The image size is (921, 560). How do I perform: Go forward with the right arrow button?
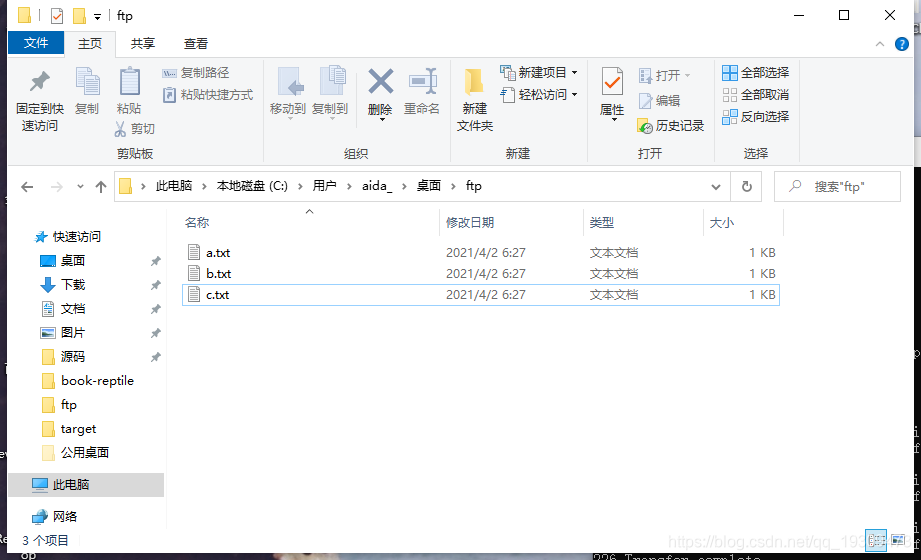pos(56,187)
